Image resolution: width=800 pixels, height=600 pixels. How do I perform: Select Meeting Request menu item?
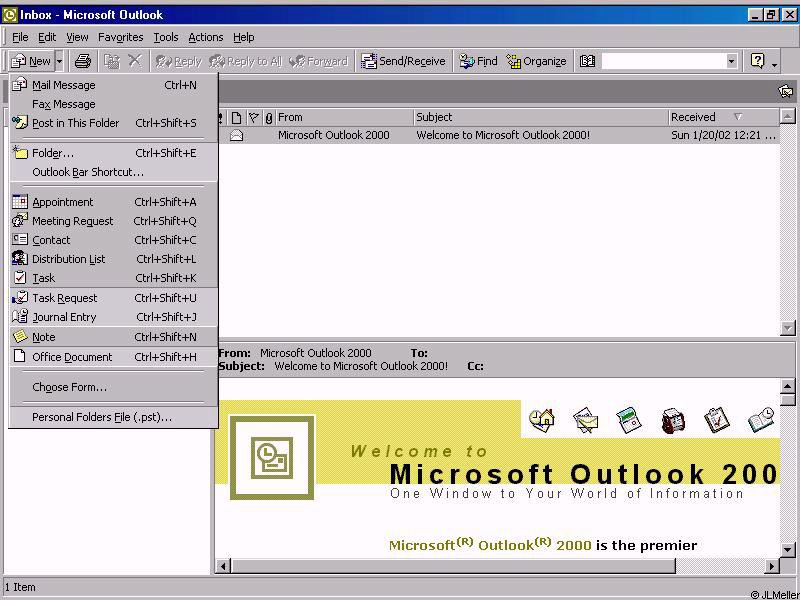[113, 221]
